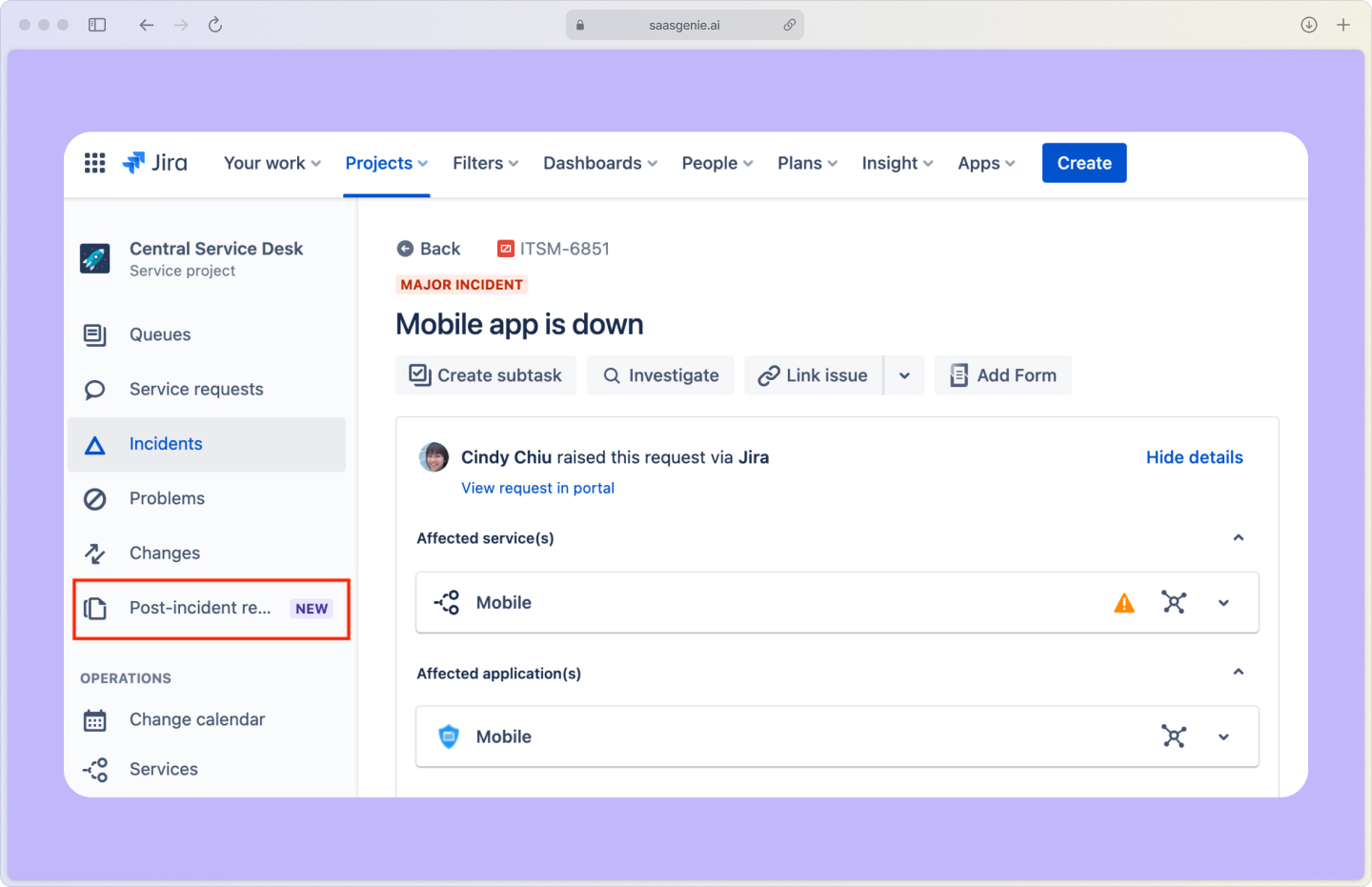Click the Post-incident reviews document icon
Viewport: 1372px width, 887px height.
point(95,608)
